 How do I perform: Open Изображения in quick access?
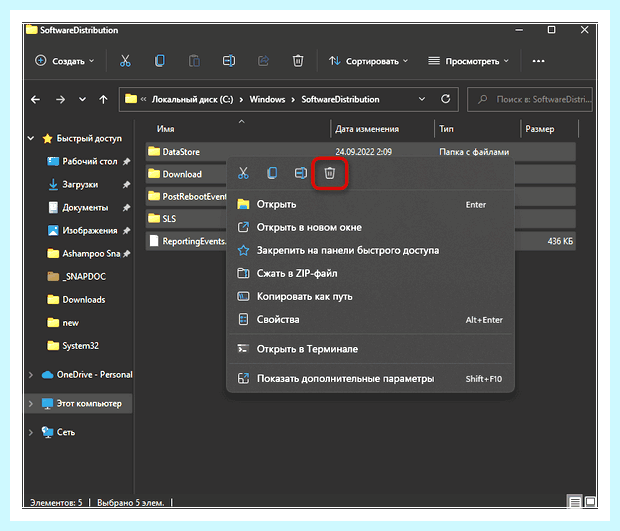click(x=90, y=231)
